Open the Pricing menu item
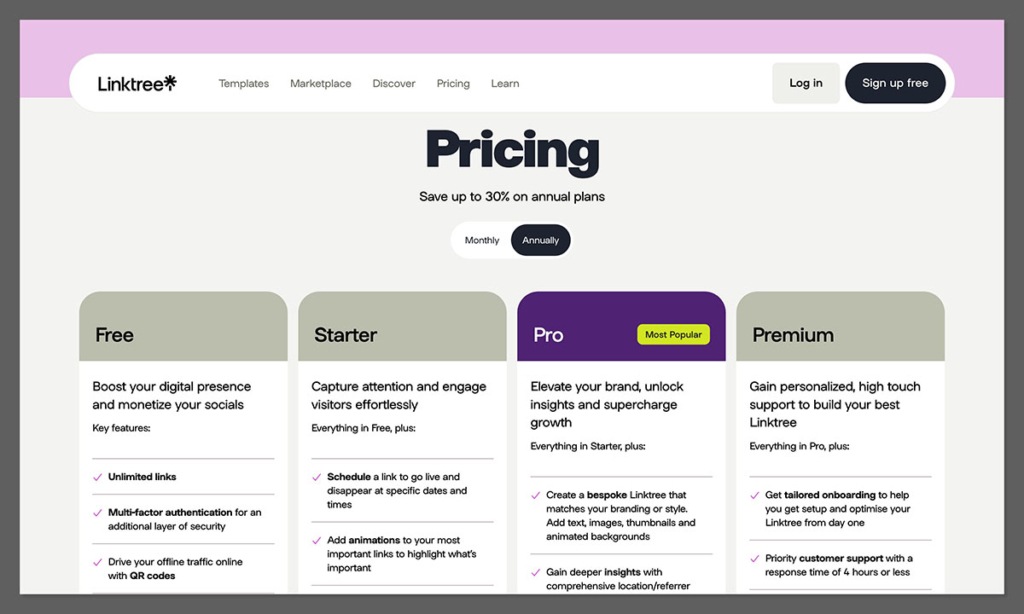 click(453, 84)
